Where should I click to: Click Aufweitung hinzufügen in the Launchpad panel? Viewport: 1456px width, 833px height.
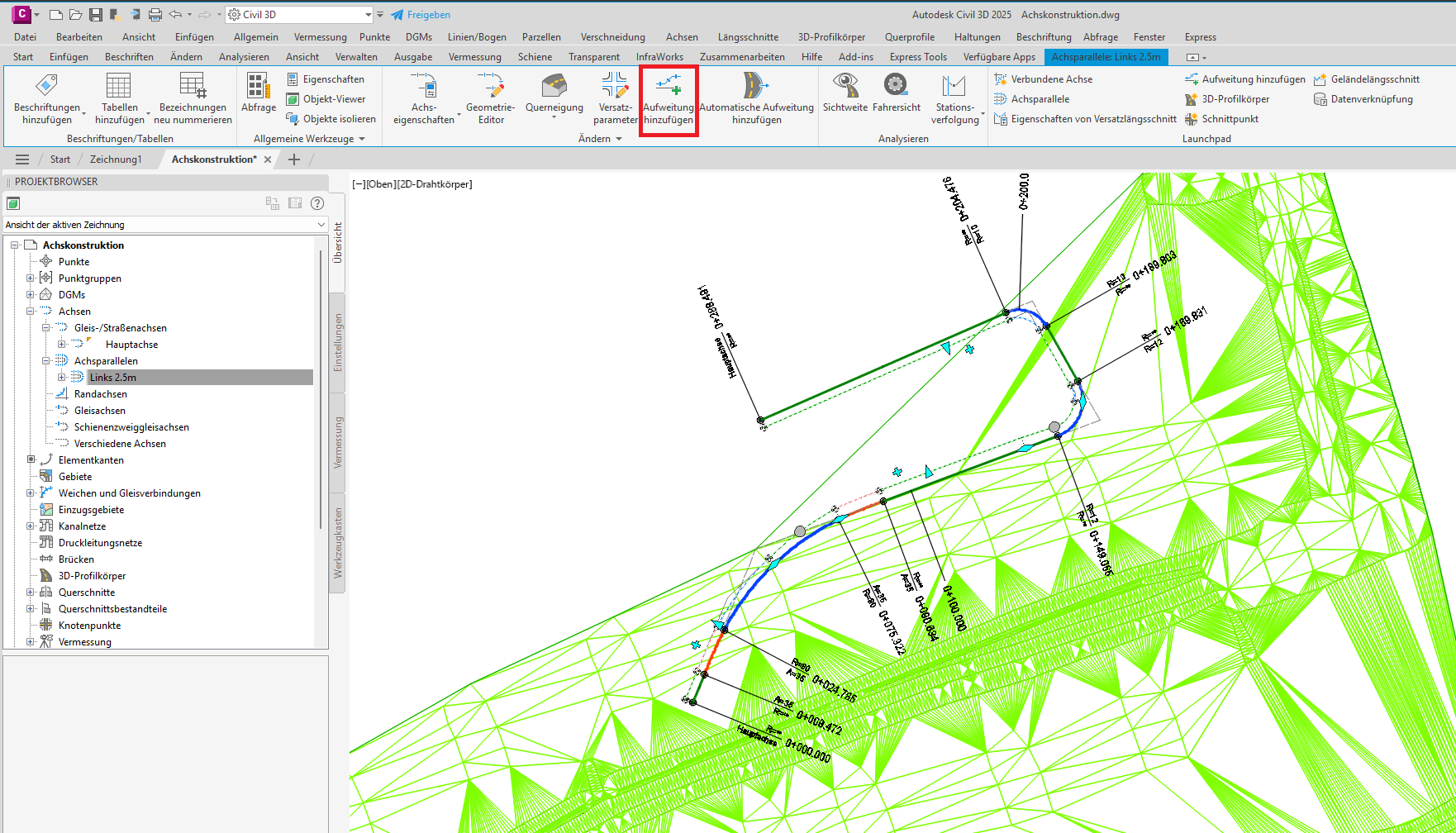[x=1244, y=79]
